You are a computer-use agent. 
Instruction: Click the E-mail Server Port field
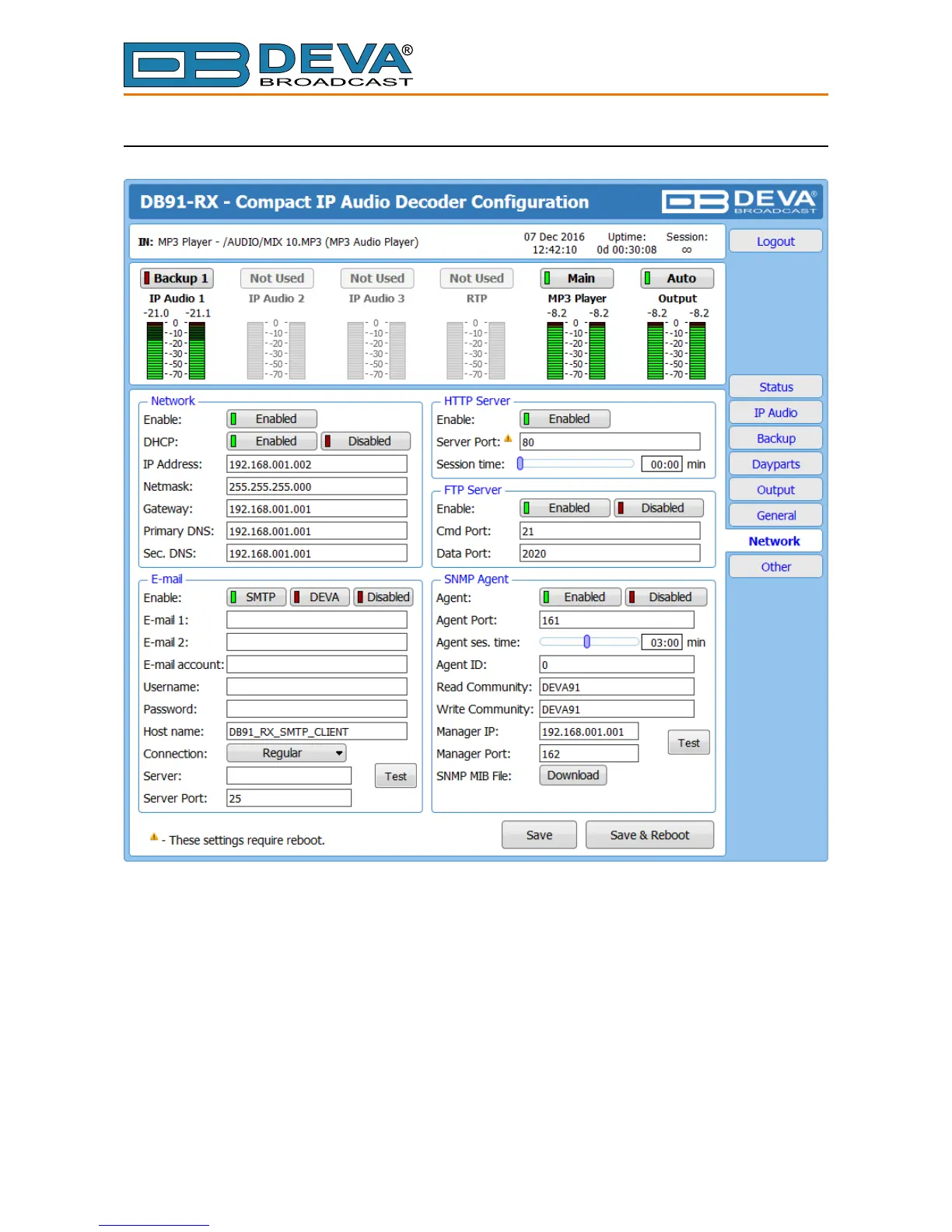tap(289, 799)
